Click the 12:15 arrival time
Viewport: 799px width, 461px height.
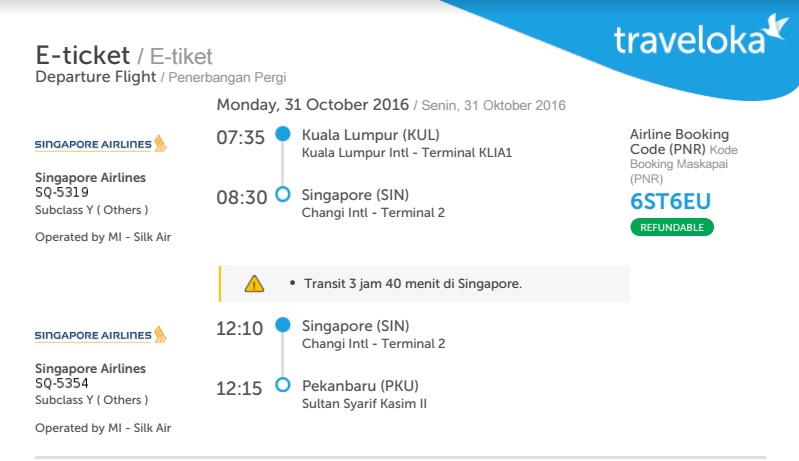point(241,388)
